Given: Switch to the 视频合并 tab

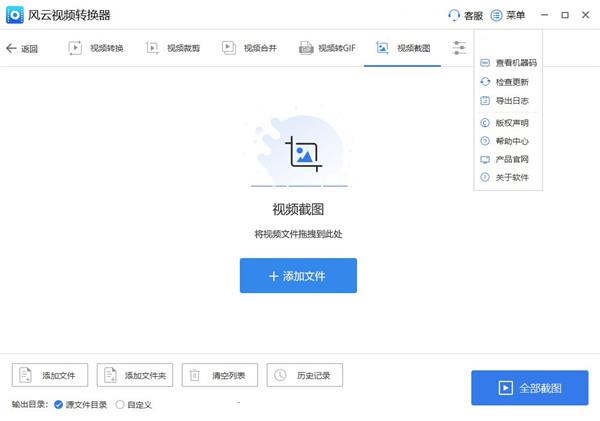Looking at the screenshot, I should 249,48.
